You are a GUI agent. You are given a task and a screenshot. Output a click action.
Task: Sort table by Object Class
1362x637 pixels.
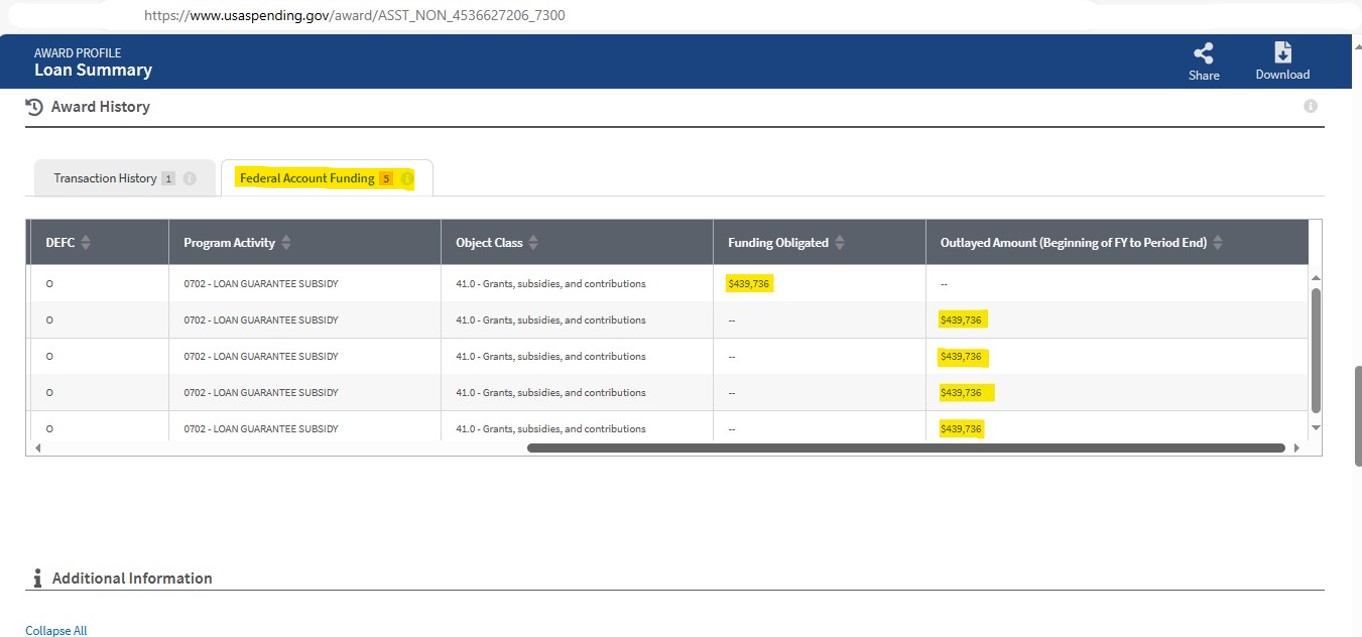point(534,243)
